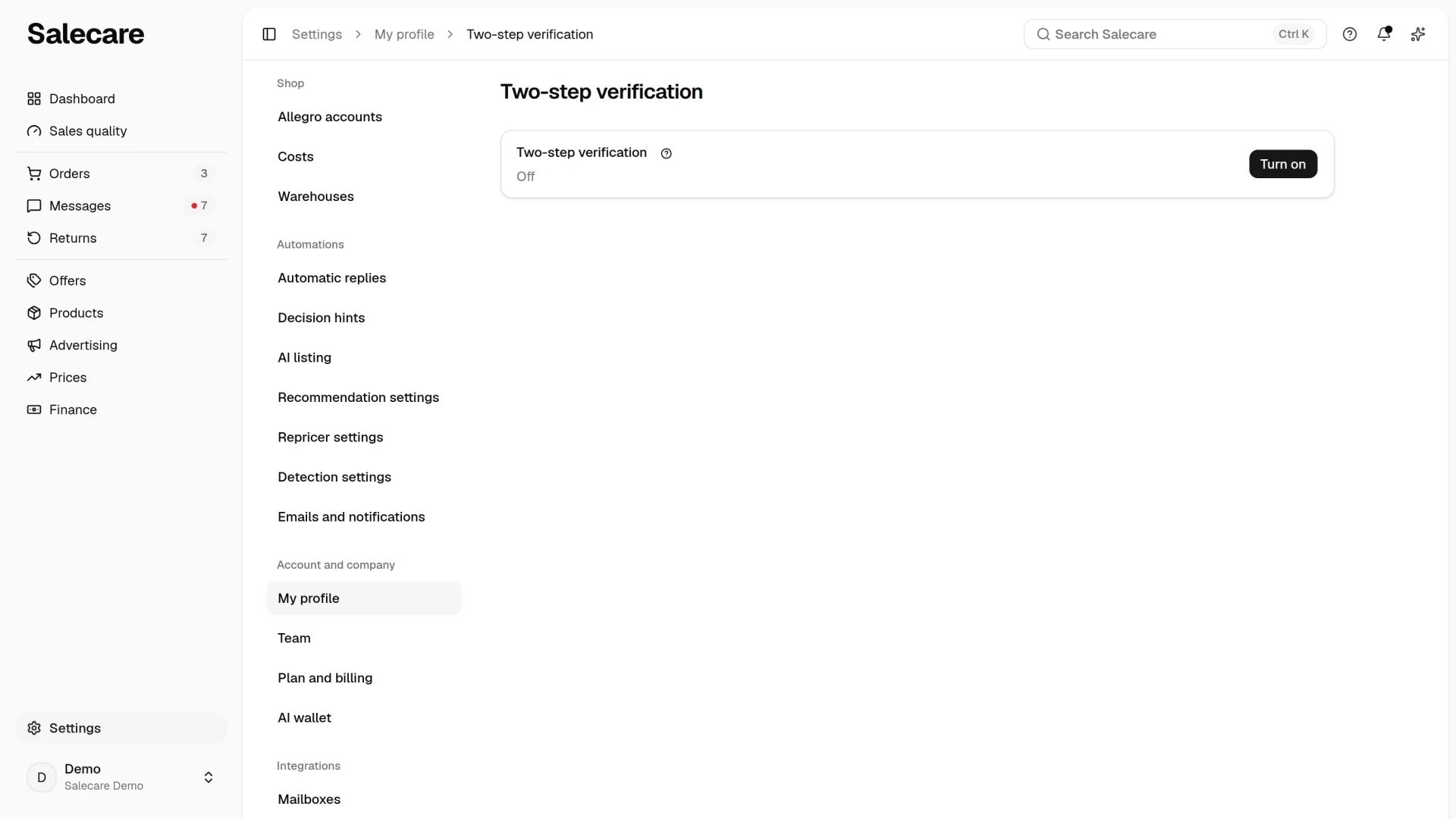This screenshot has width=1456, height=819.
Task: Click the Prices trend icon
Action: [34, 378]
